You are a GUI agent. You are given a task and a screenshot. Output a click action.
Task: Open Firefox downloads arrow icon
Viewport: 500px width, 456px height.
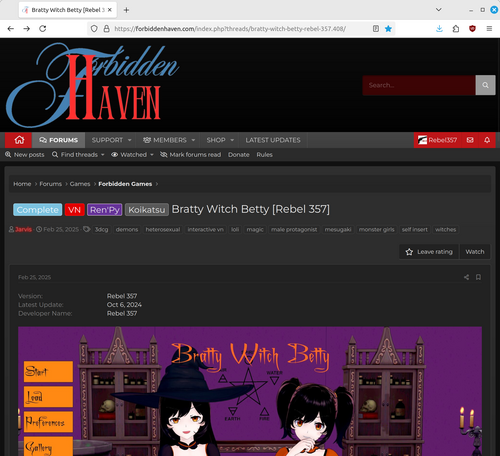[x=439, y=29]
